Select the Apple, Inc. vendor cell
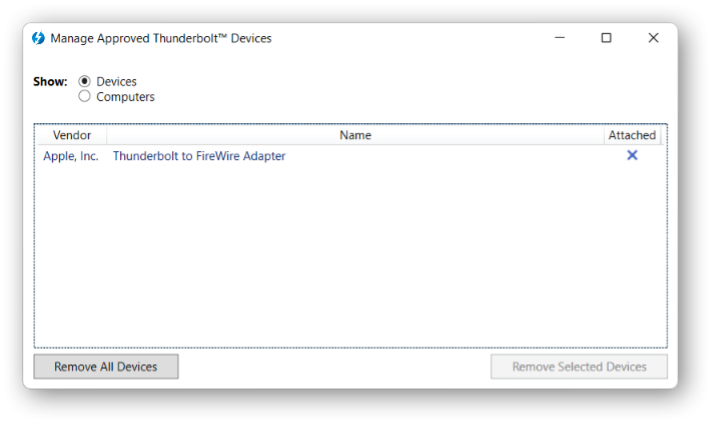This screenshot has width=712, height=423. (x=71, y=156)
